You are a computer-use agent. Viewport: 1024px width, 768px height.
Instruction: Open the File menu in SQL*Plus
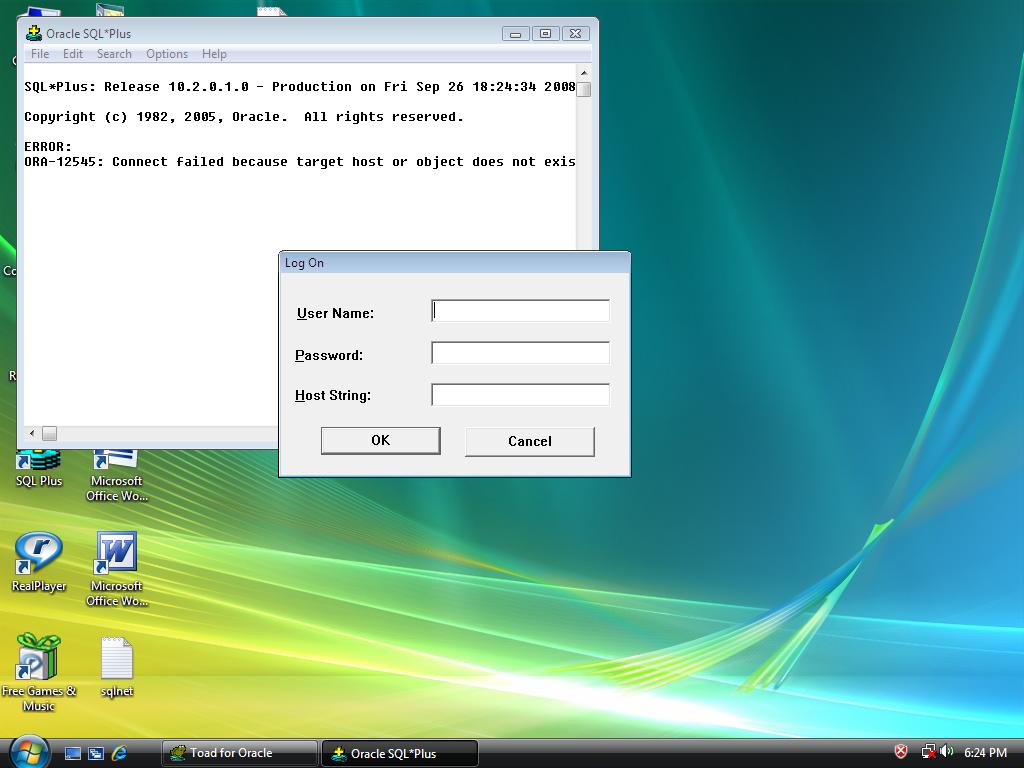[x=40, y=54]
